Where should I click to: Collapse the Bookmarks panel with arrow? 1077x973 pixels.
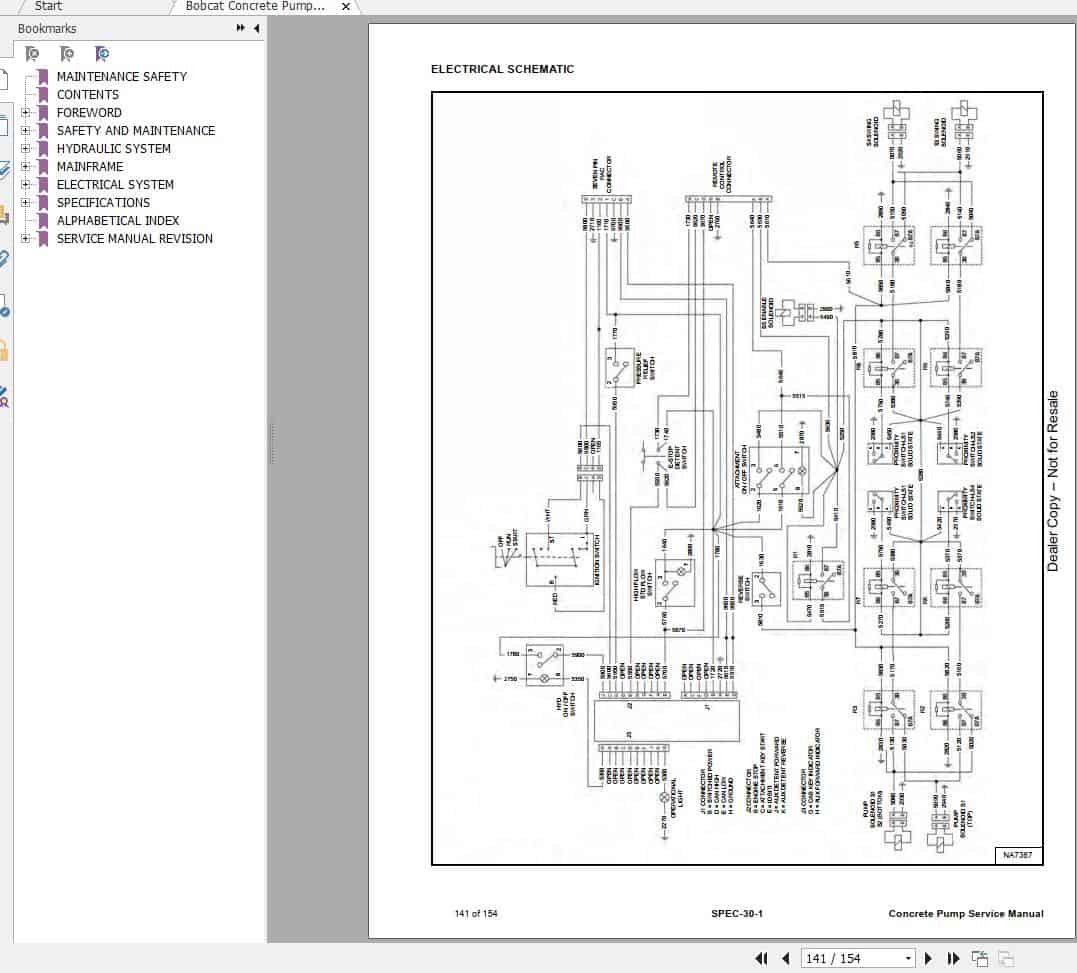(x=256, y=28)
